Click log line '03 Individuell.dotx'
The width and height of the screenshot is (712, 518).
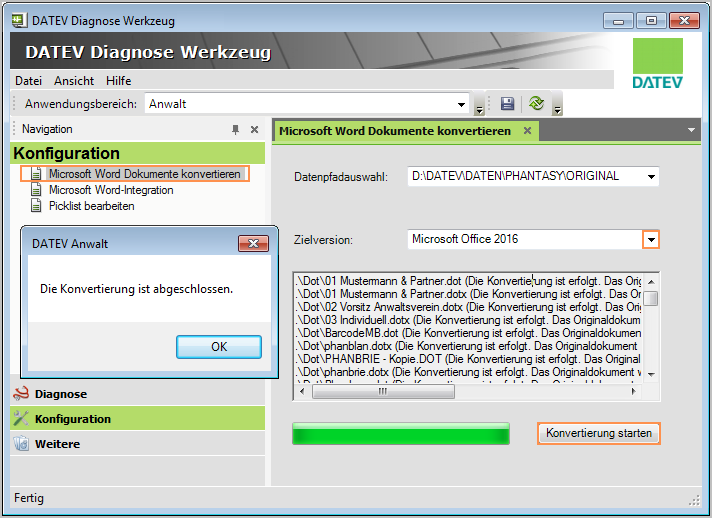[469, 320]
